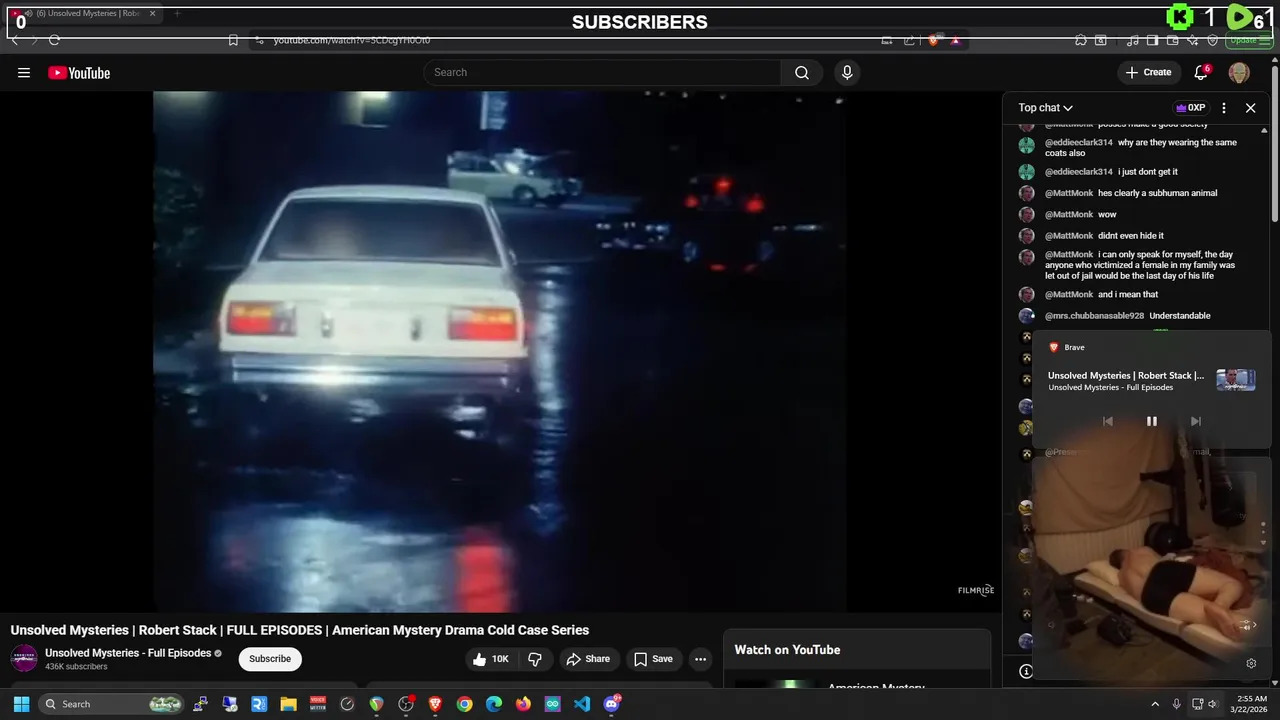Click the video player frame
The width and height of the screenshot is (1280, 720).
[x=500, y=350]
